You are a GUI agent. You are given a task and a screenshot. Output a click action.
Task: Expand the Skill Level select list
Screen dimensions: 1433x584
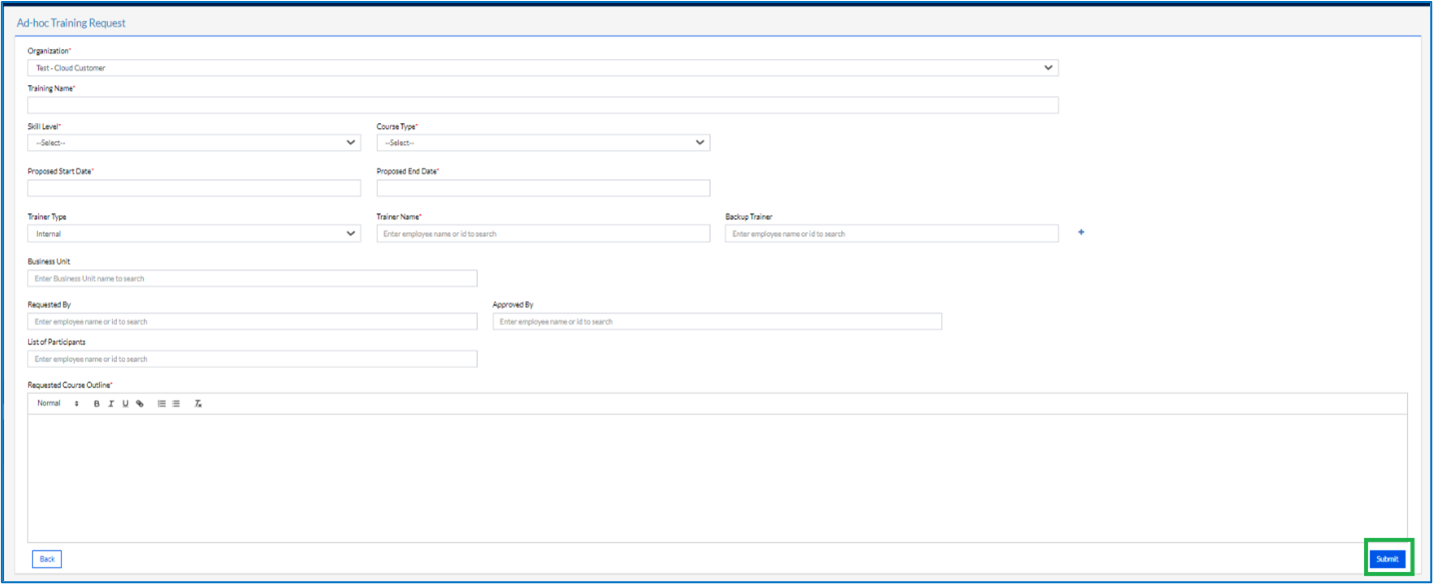click(194, 143)
